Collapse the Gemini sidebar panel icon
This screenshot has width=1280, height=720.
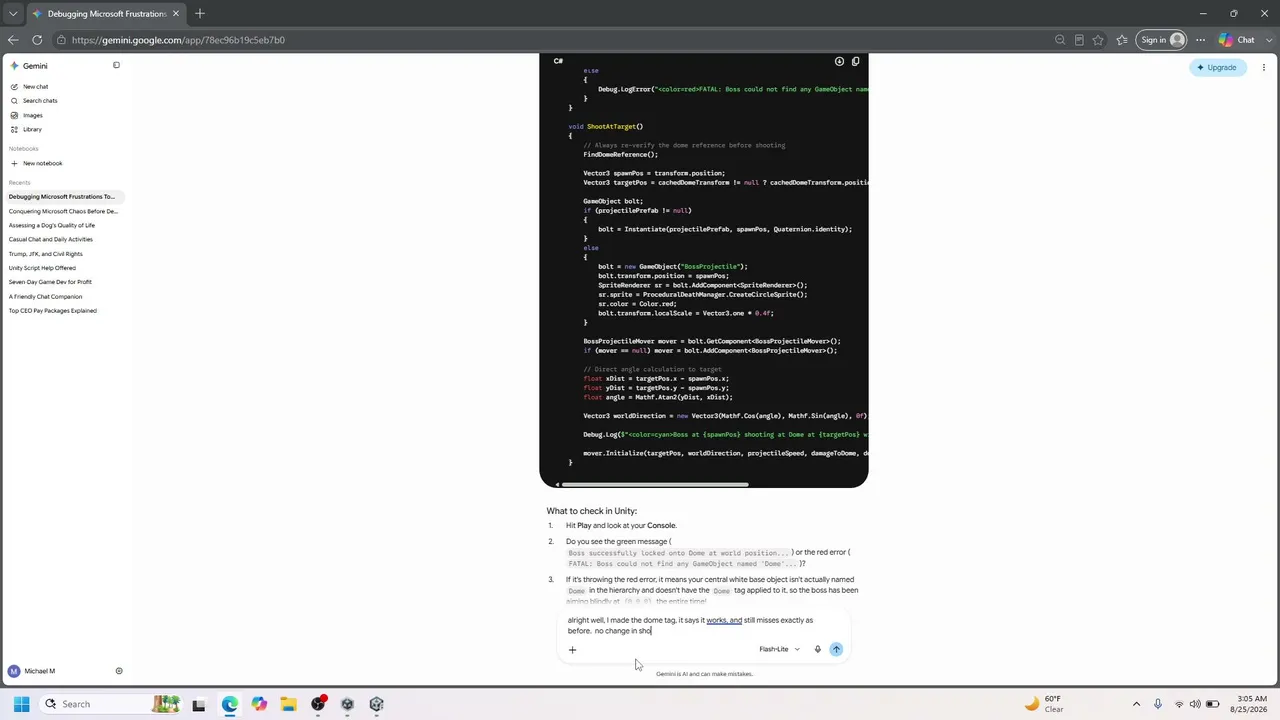[x=116, y=66]
